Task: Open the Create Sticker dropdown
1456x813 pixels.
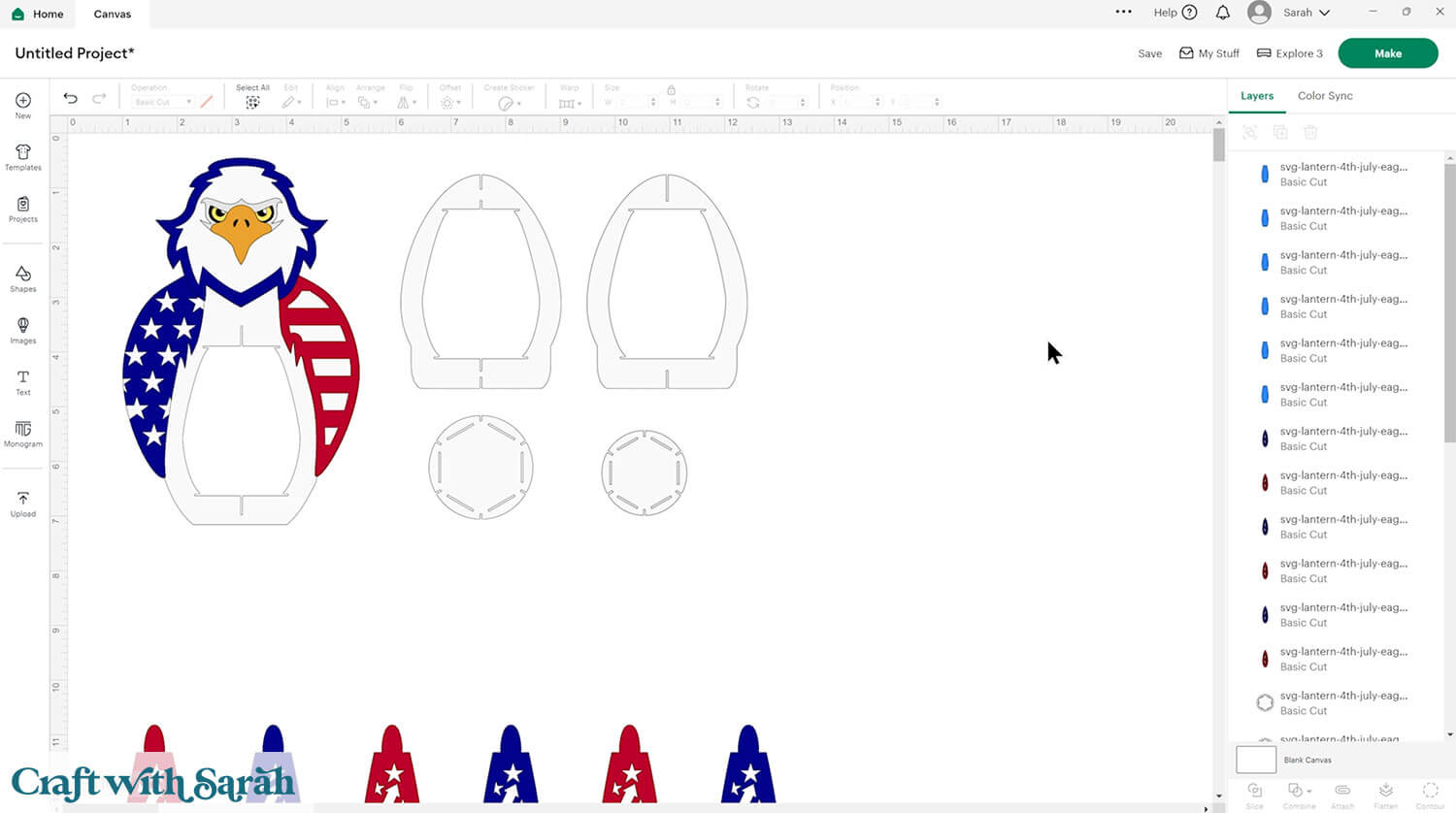Action: tap(510, 103)
